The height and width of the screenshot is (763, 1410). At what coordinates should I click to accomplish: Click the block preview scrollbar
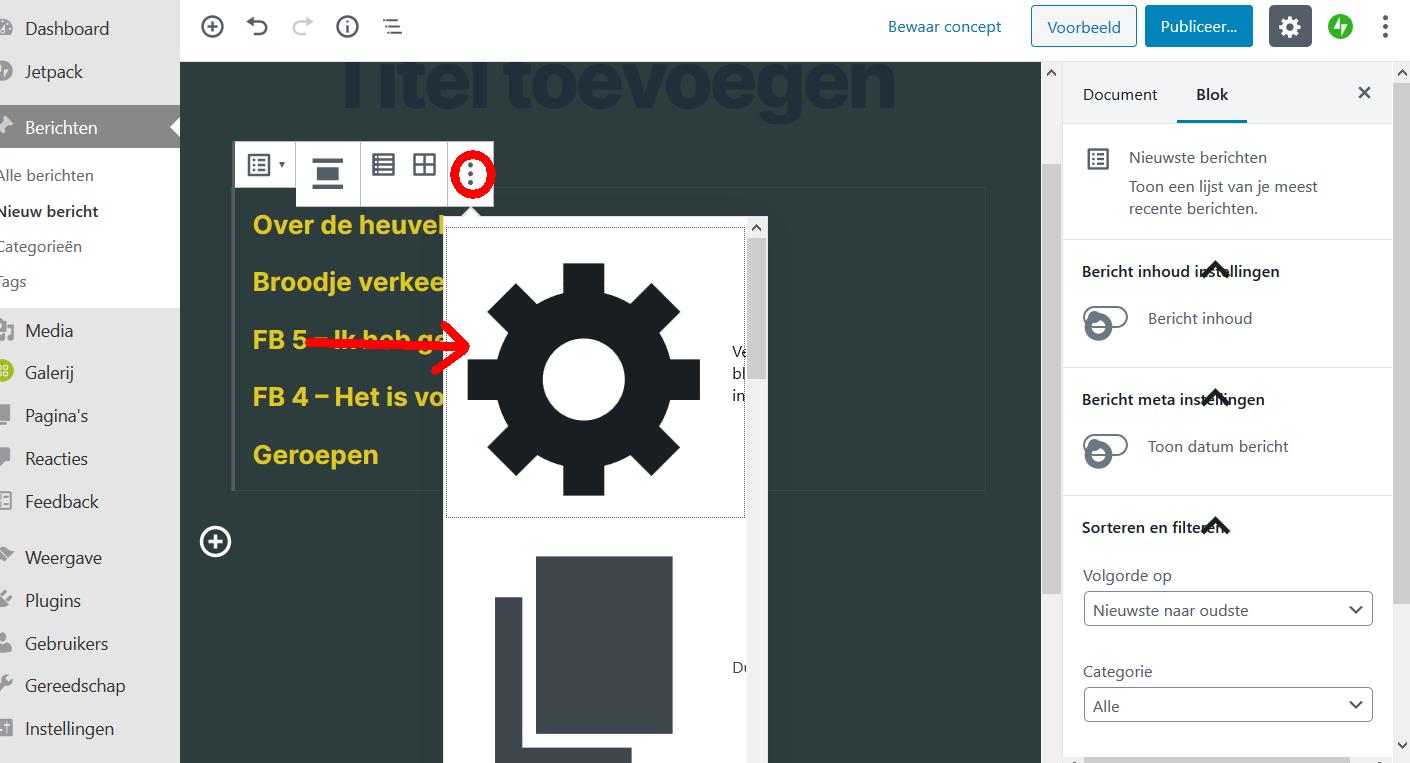pos(757,300)
